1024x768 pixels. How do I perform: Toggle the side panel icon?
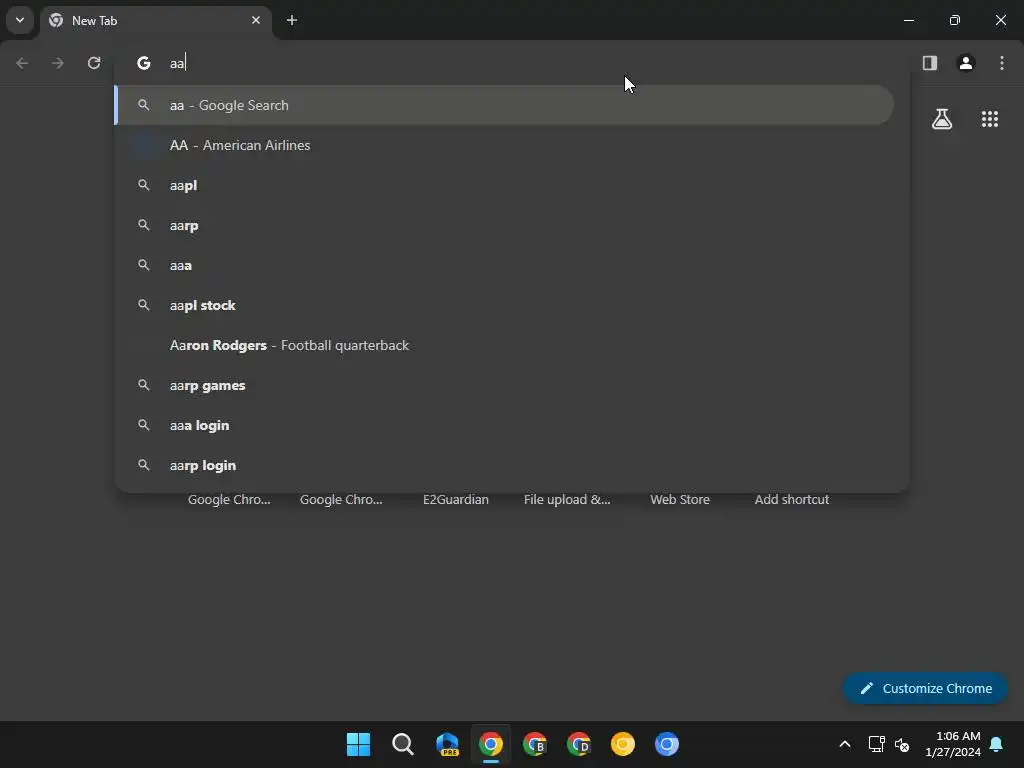930,63
